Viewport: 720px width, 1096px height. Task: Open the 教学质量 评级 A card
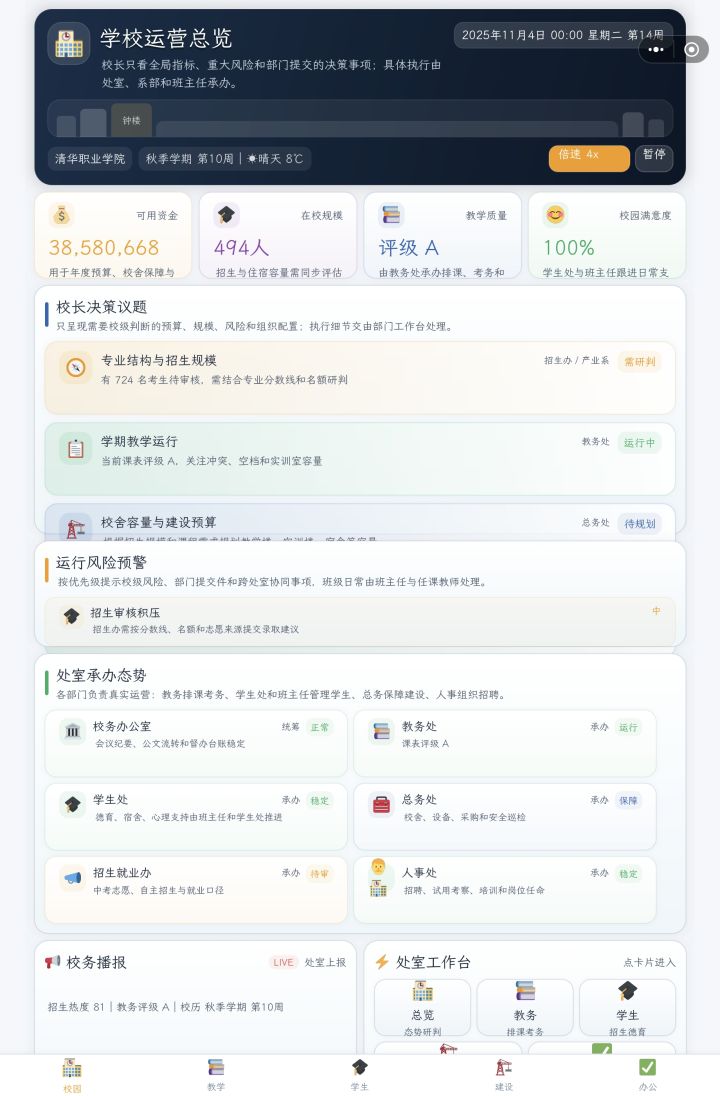pyautogui.click(x=442, y=236)
